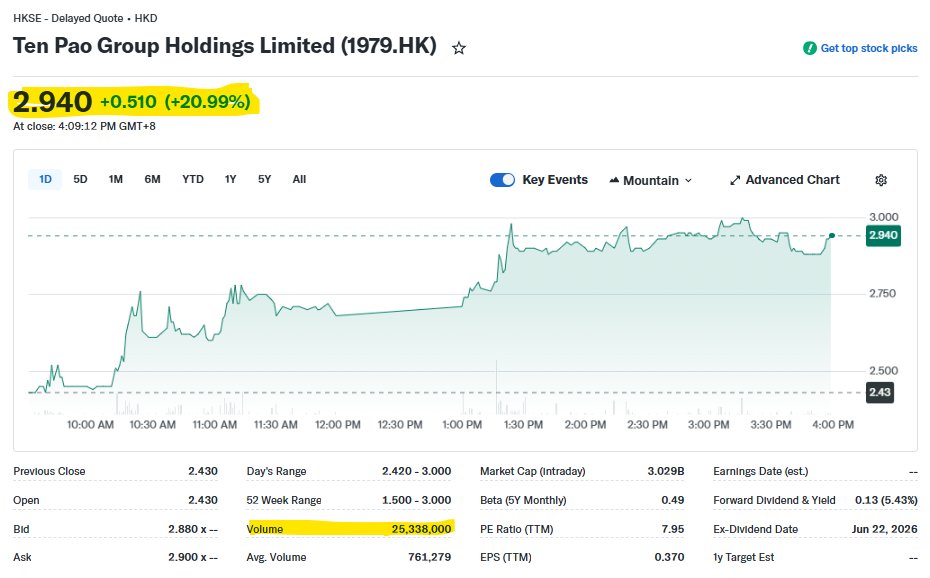Click the 2.750 price axis label
Screen dimensions: 930x578
(x=883, y=293)
